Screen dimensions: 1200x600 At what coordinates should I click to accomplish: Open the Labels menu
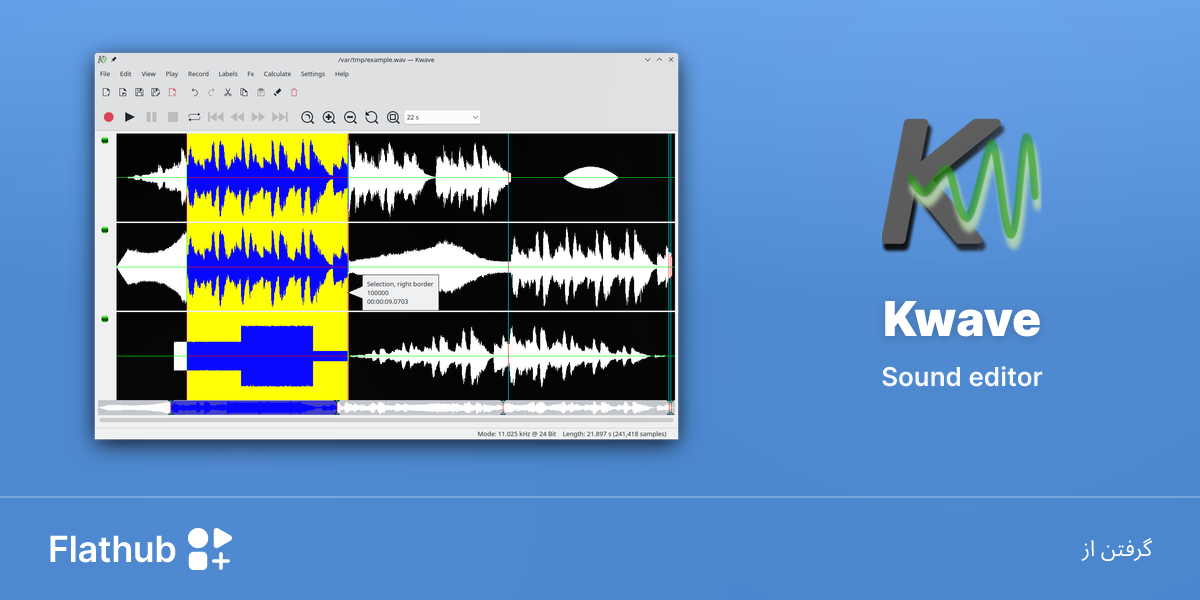[228, 74]
